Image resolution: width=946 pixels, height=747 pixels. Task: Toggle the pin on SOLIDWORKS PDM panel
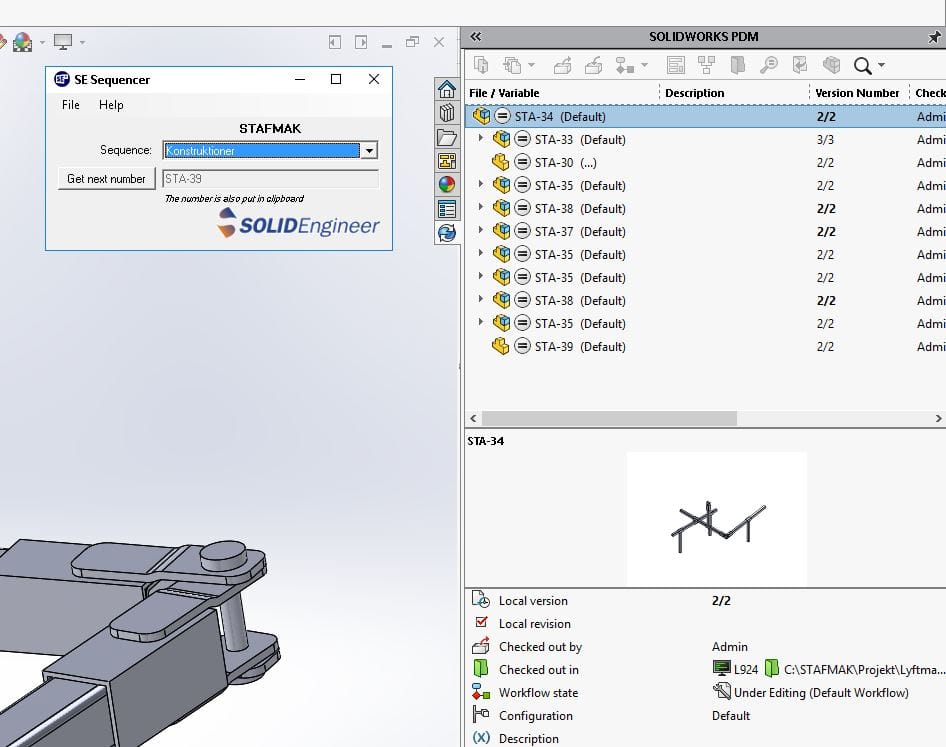point(934,37)
